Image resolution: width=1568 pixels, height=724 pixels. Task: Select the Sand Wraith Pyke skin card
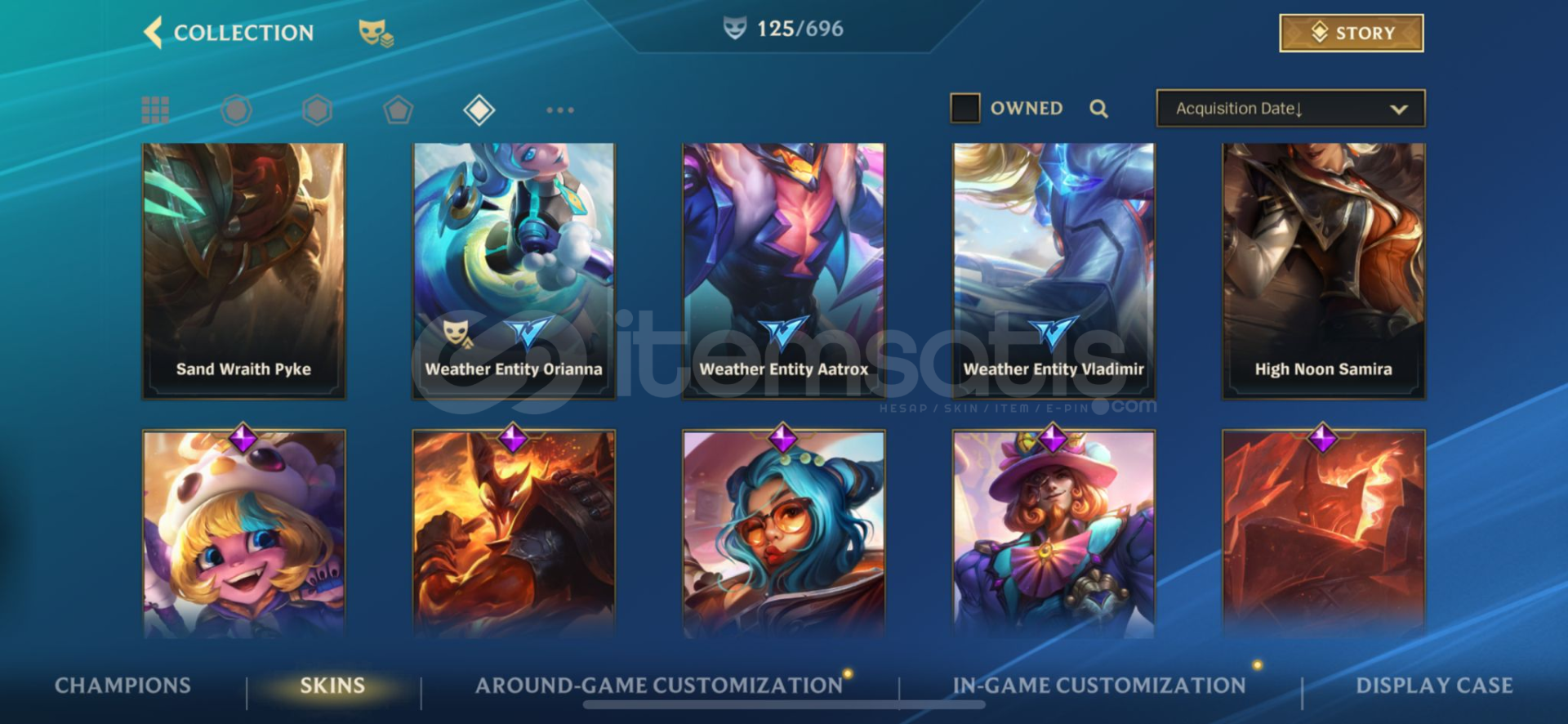(x=243, y=270)
